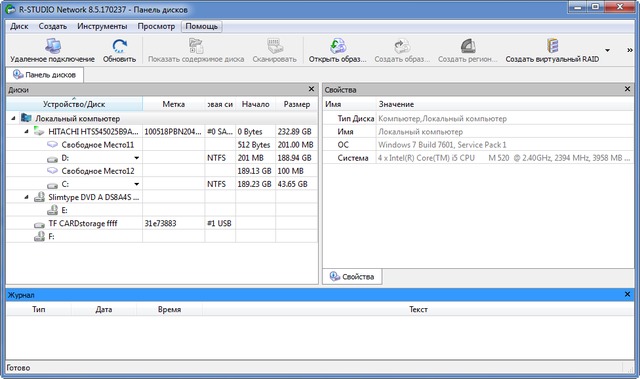Click the Тип Диска property name
Screen dimensions: 640x379
pos(356,118)
